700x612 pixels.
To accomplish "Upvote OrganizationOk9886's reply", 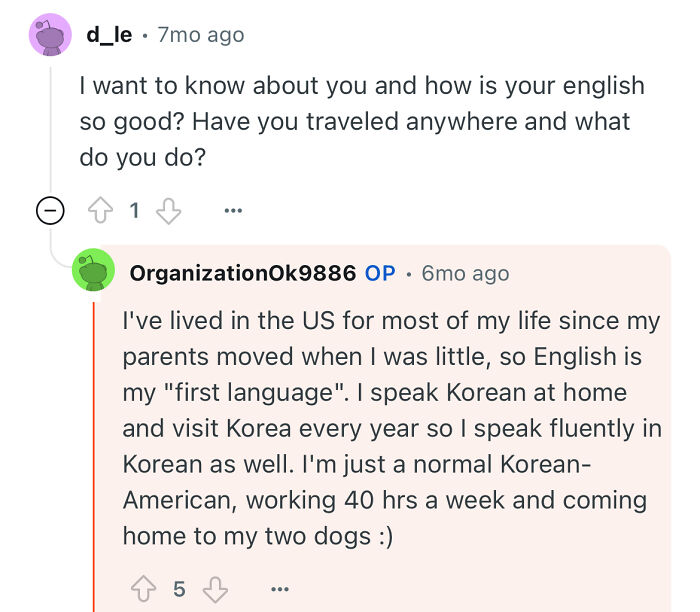I will pyautogui.click(x=144, y=589).
